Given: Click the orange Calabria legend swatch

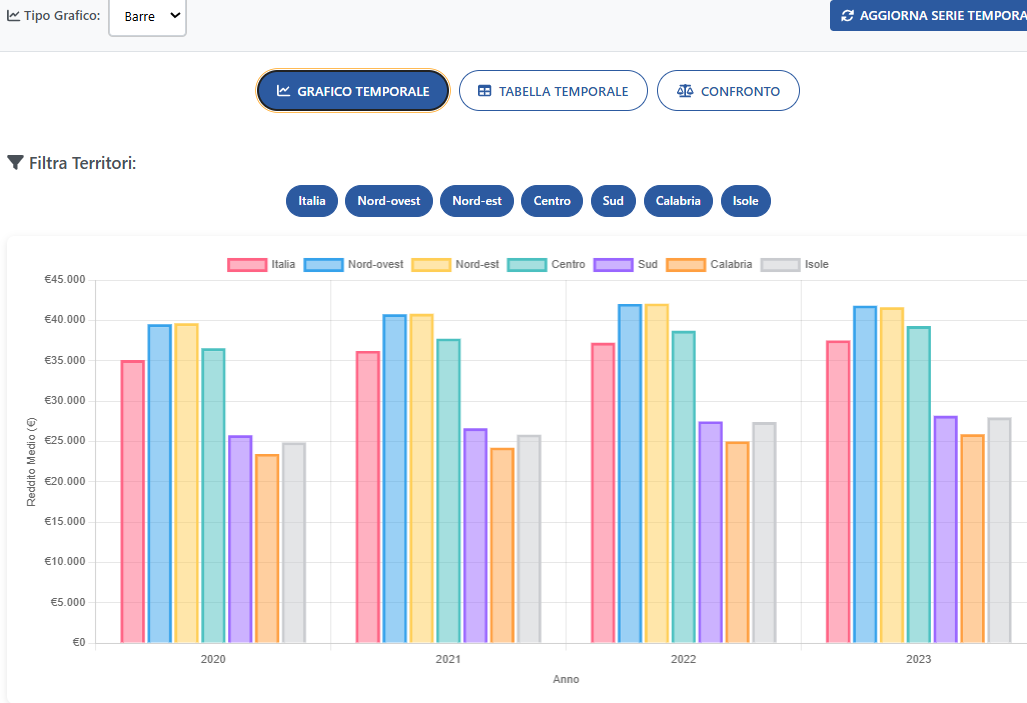Looking at the screenshot, I should pyautogui.click(x=686, y=265).
